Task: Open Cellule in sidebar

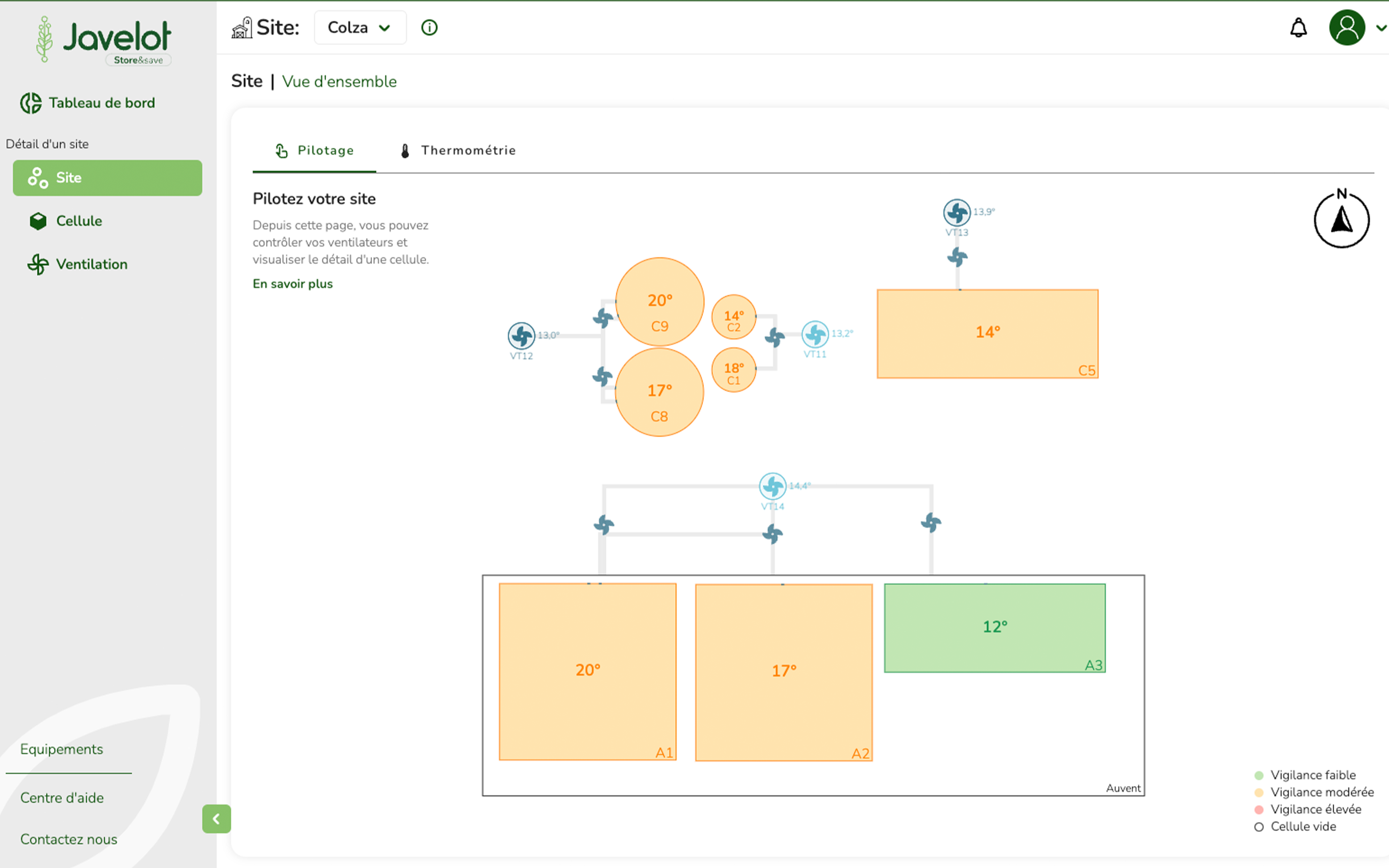Action: click(66, 221)
